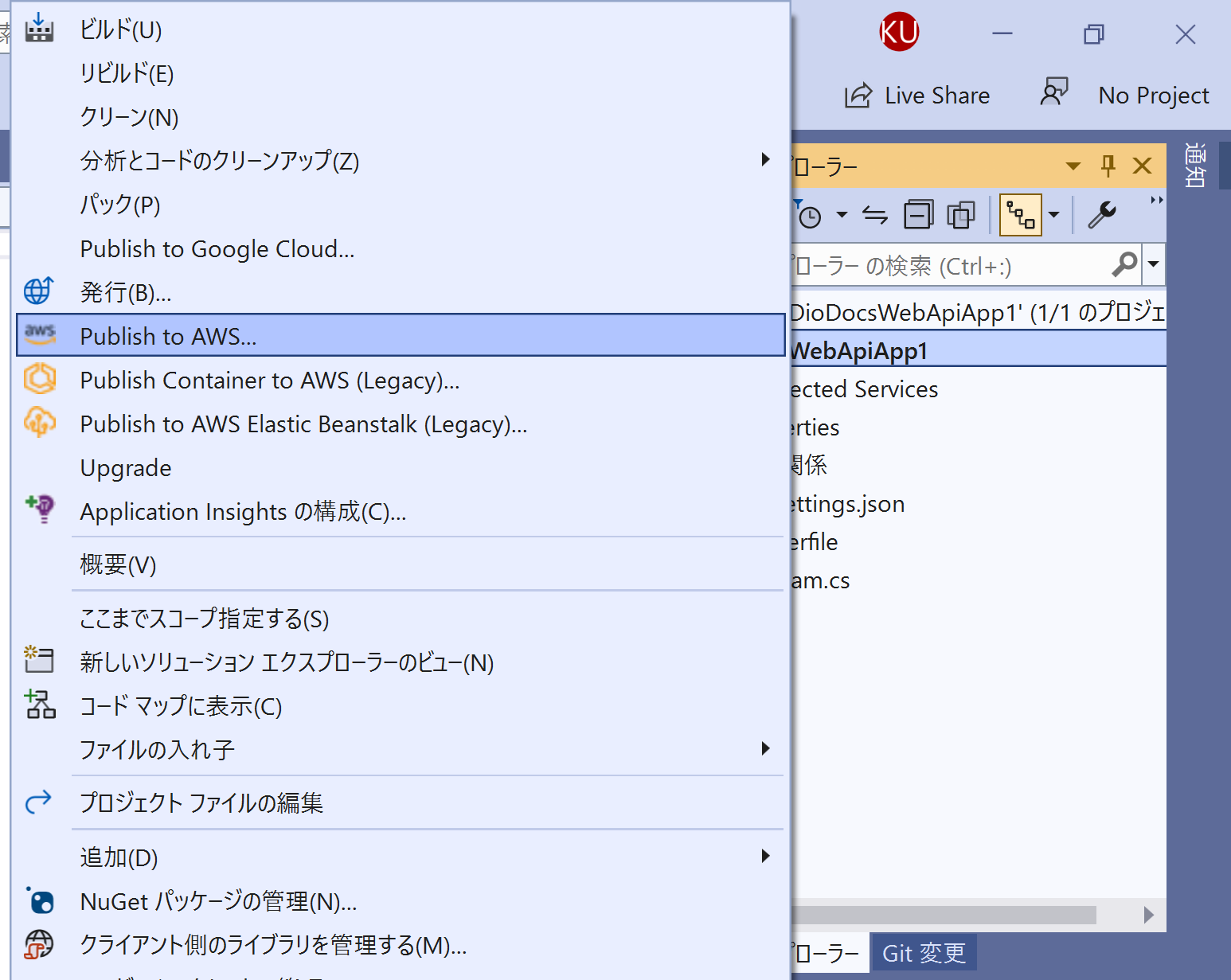1231x980 pixels.
Task: Click the globe publish icon next to 発行(B)
Action: pyautogui.click(x=39, y=291)
